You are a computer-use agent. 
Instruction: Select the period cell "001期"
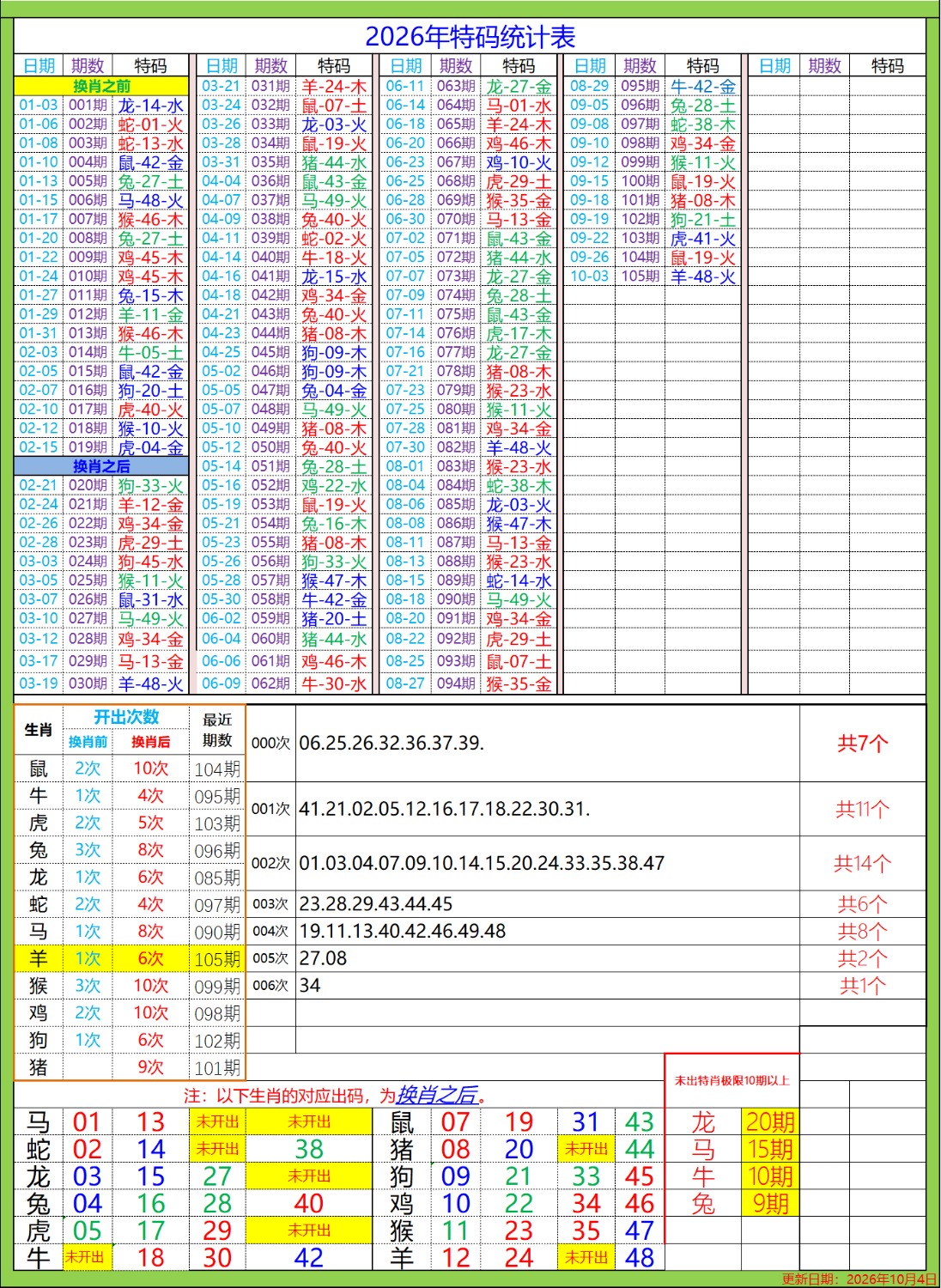click(x=88, y=105)
